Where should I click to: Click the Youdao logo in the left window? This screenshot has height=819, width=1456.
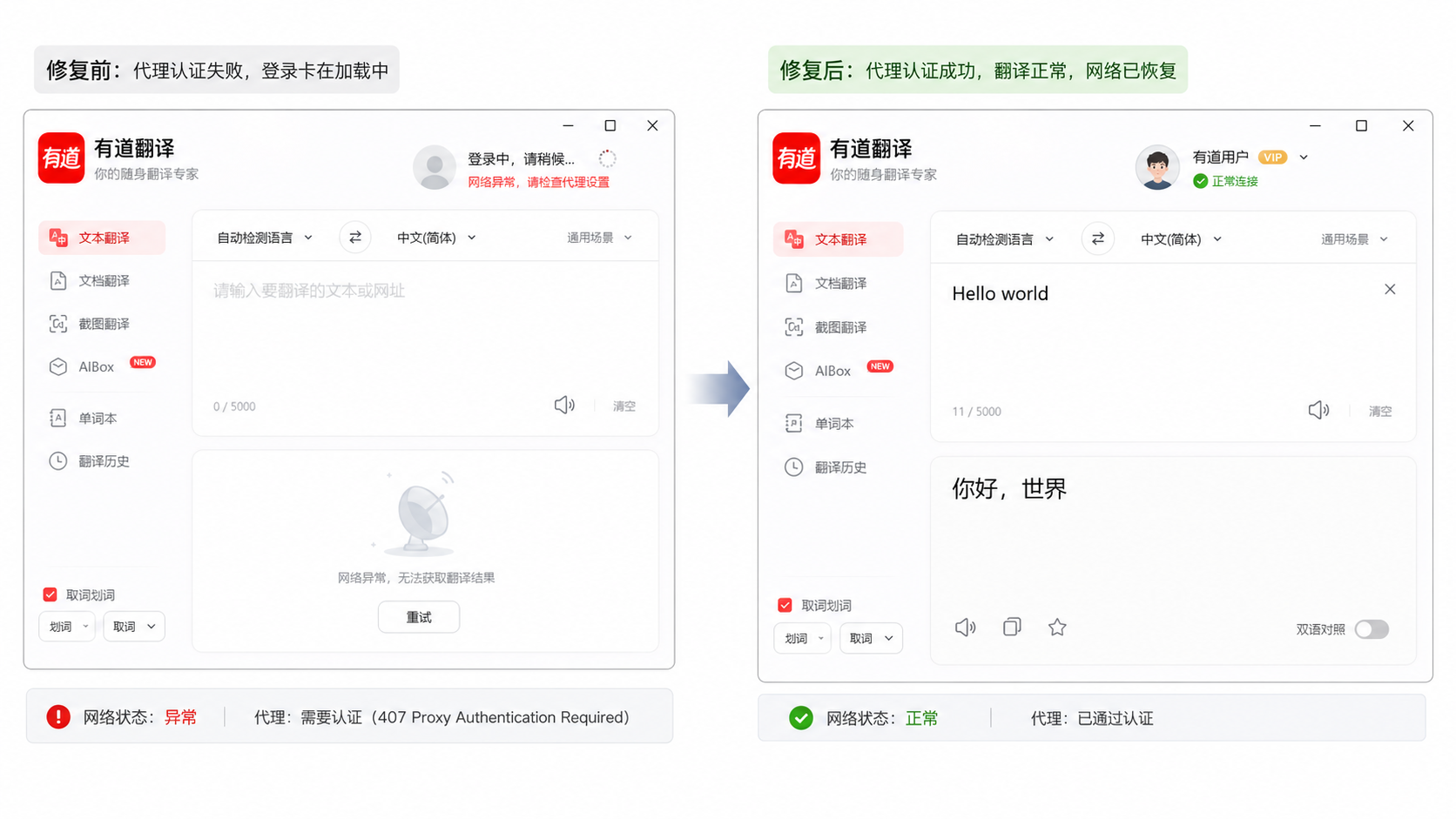click(61, 158)
